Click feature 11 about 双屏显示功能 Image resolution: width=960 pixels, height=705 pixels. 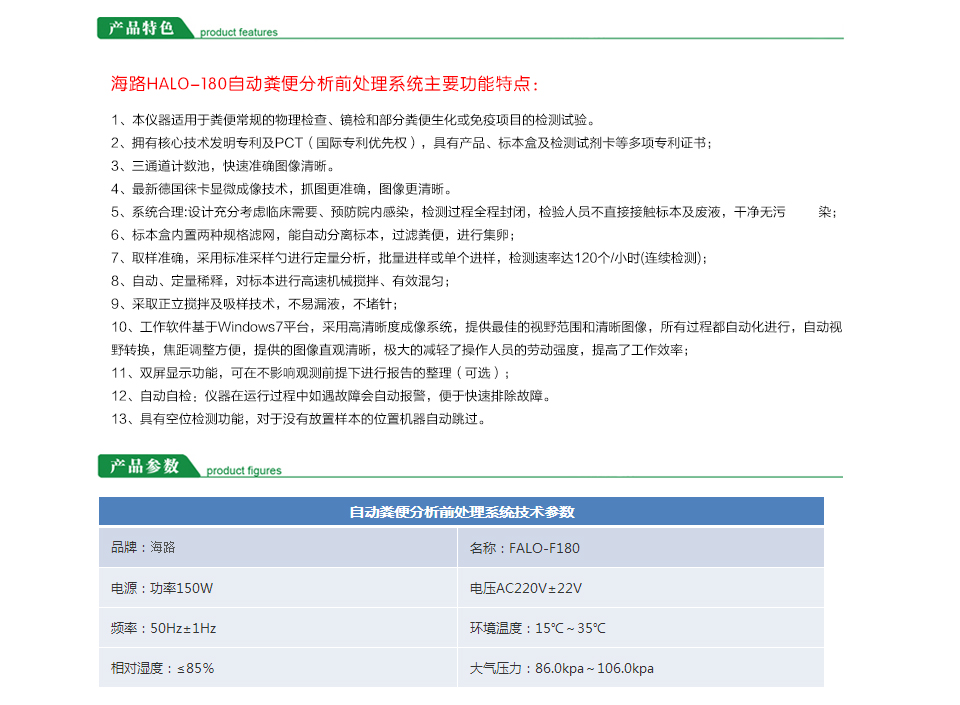pos(312,373)
